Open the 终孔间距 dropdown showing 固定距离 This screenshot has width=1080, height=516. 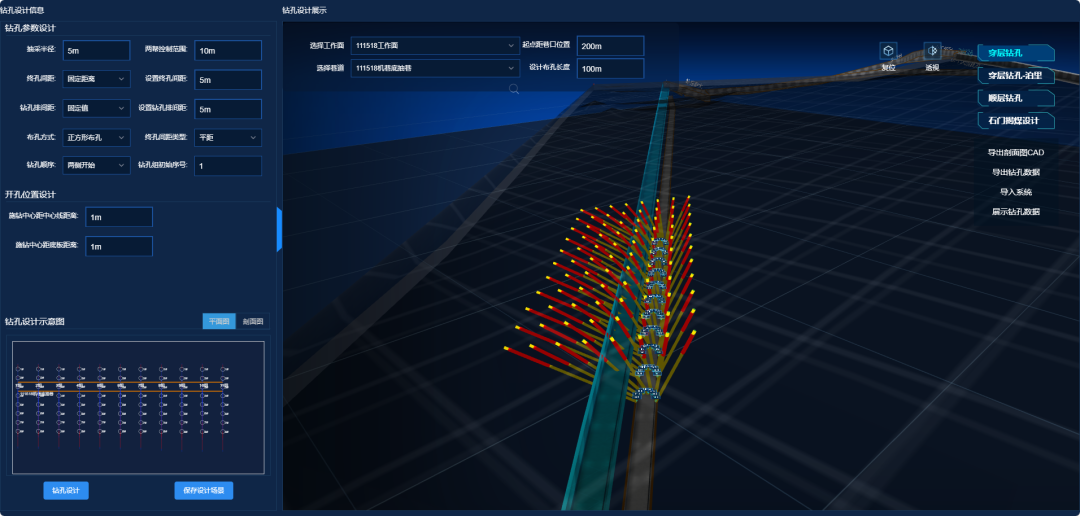(x=96, y=80)
